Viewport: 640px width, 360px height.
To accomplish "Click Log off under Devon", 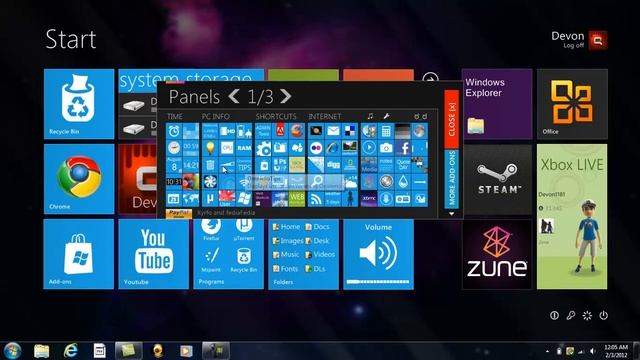I will (x=573, y=45).
